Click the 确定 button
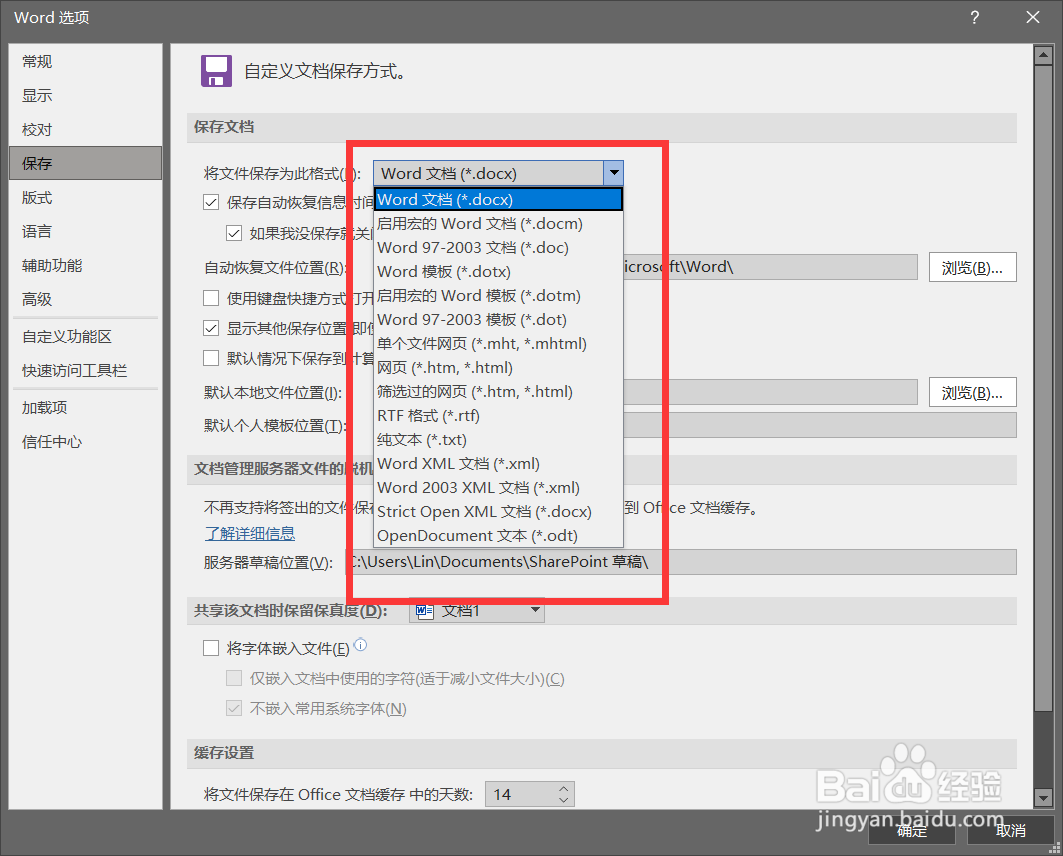 point(912,830)
